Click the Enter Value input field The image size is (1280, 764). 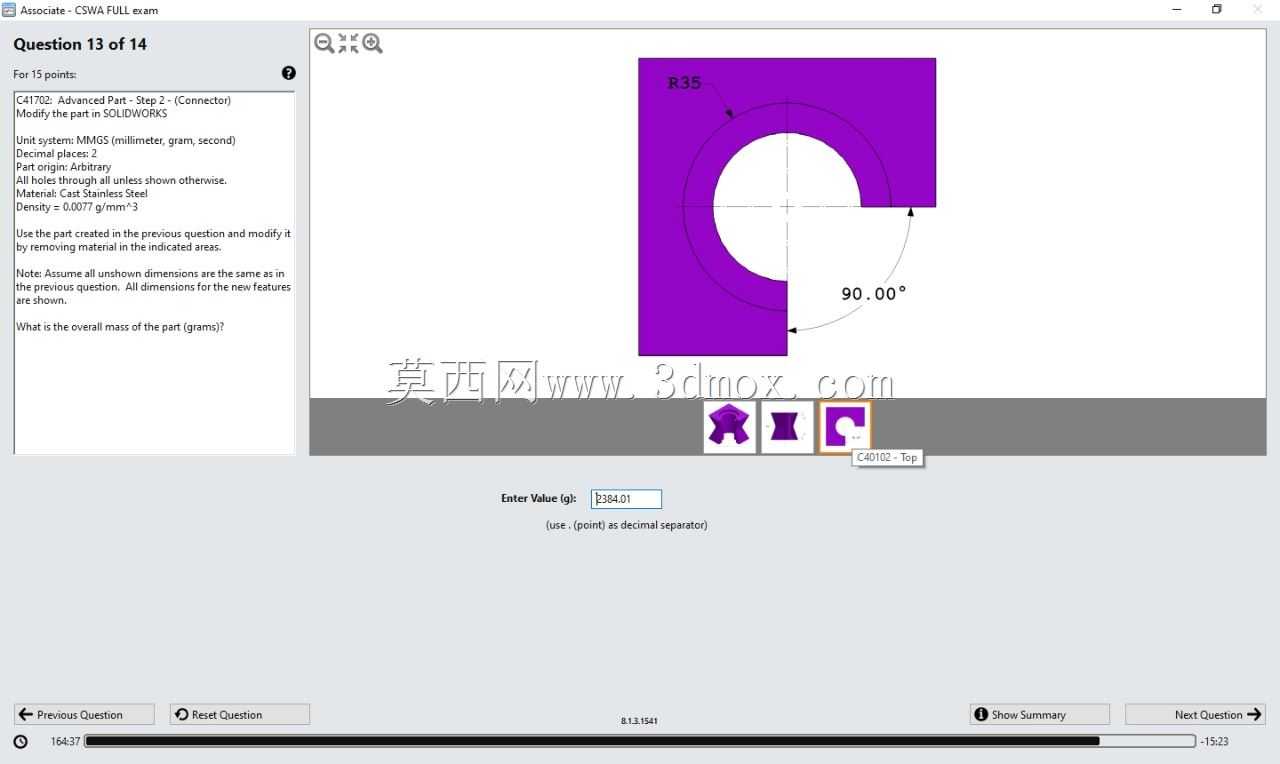point(626,499)
